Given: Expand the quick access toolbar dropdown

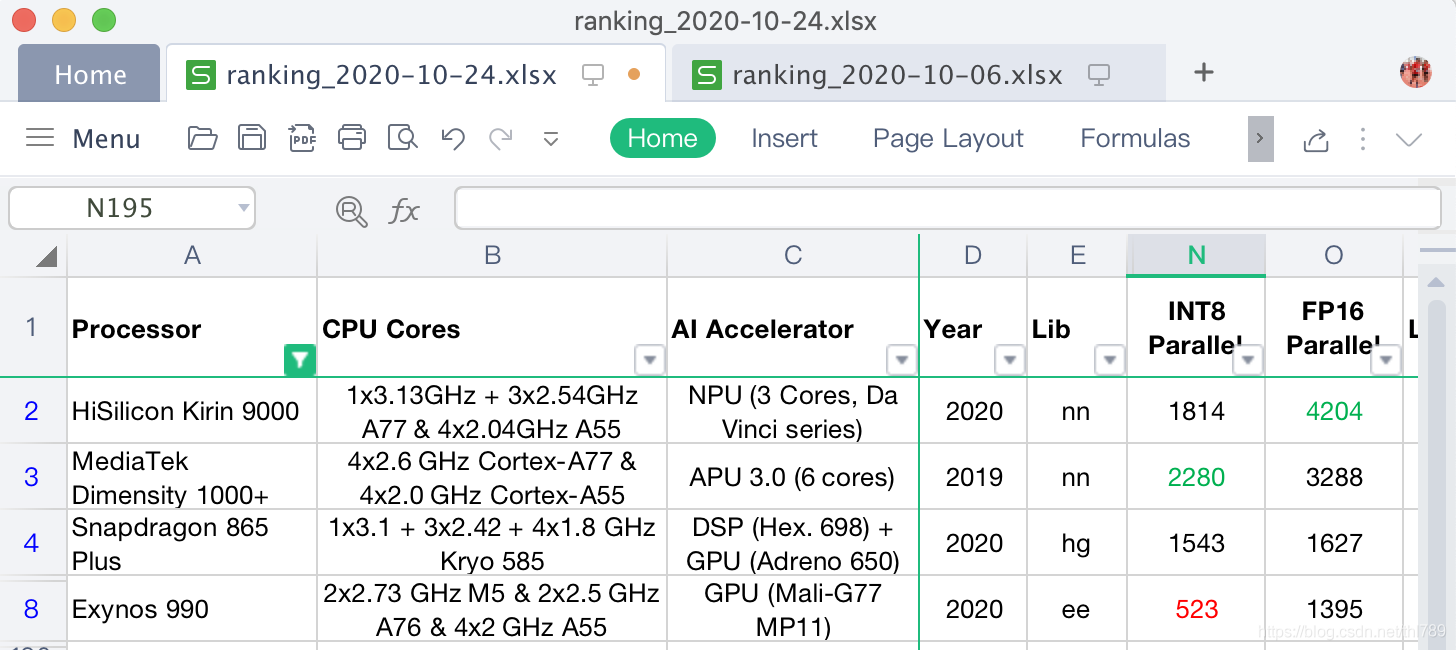Looking at the screenshot, I should point(550,139).
